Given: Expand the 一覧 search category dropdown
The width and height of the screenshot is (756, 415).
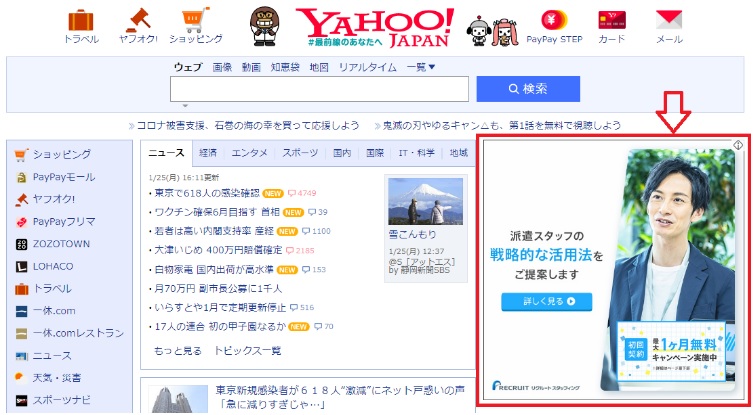Looking at the screenshot, I should 421,67.
